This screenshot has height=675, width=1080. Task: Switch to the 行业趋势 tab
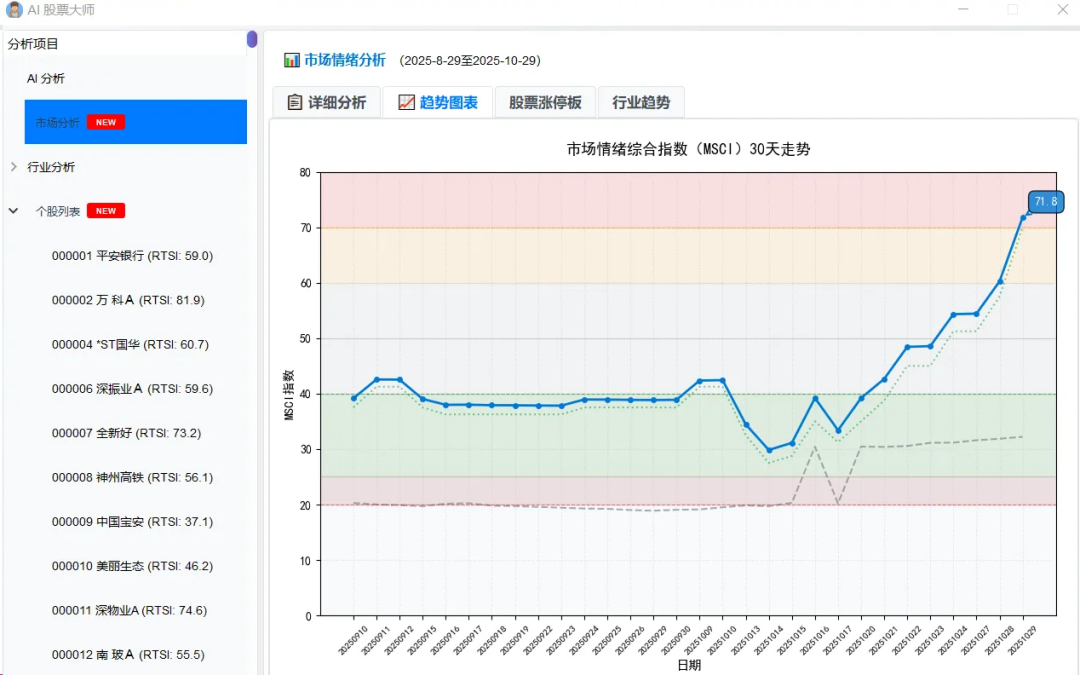point(641,102)
